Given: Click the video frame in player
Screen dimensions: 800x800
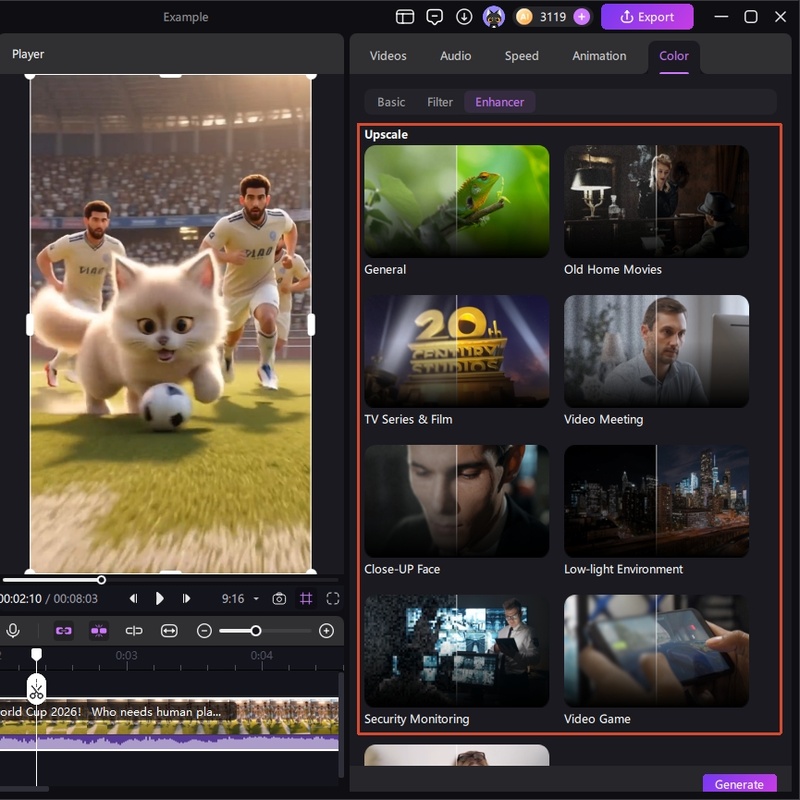Looking at the screenshot, I should point(170,323).
